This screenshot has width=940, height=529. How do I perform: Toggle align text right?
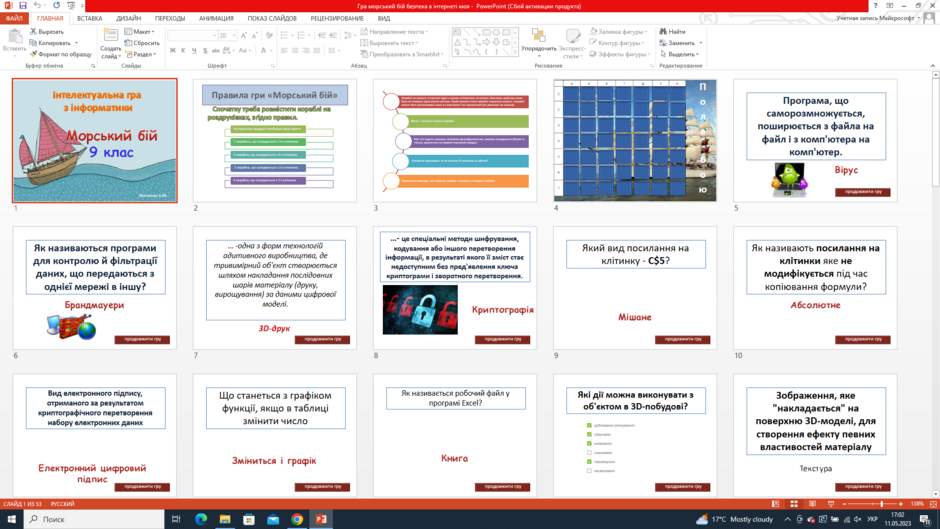[306, 51]
